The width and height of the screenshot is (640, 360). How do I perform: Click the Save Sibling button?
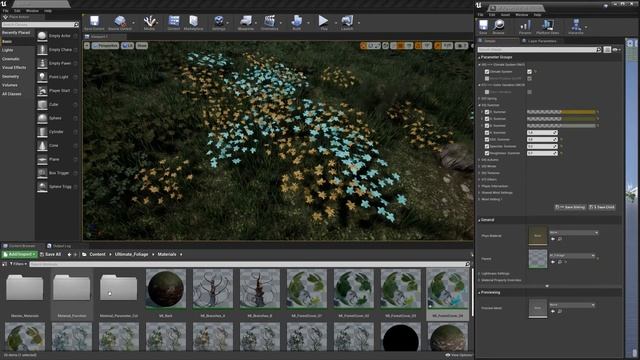571,207
